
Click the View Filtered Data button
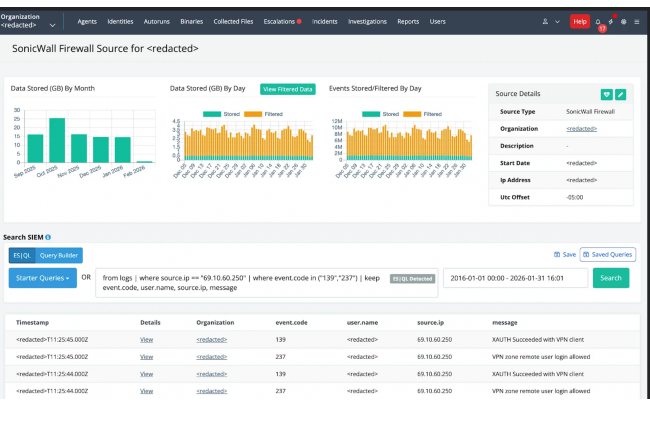point(288,89)
